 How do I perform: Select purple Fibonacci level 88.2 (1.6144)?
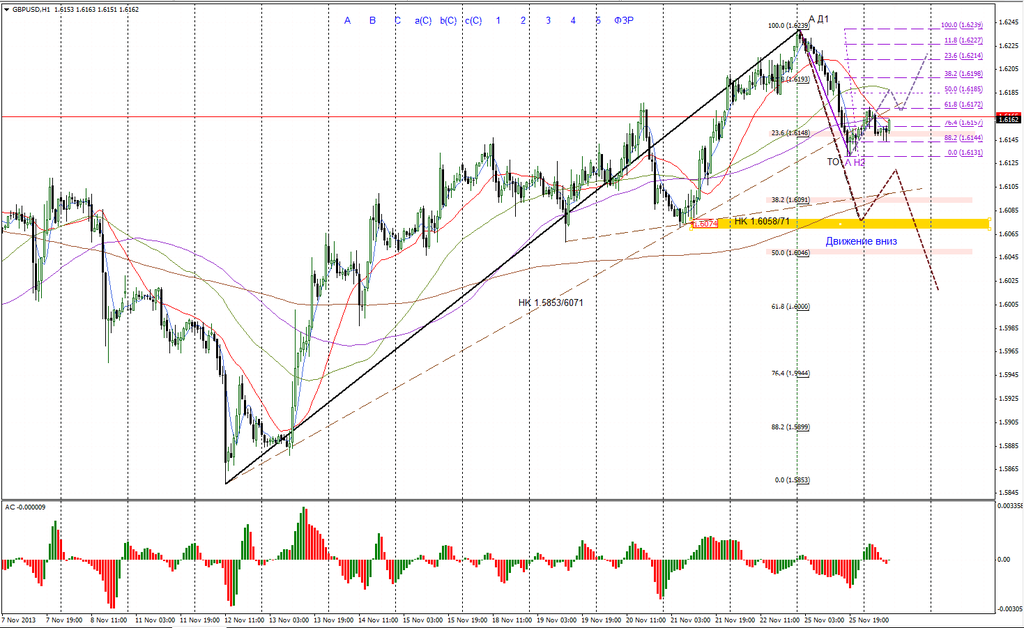coord(963,138)
